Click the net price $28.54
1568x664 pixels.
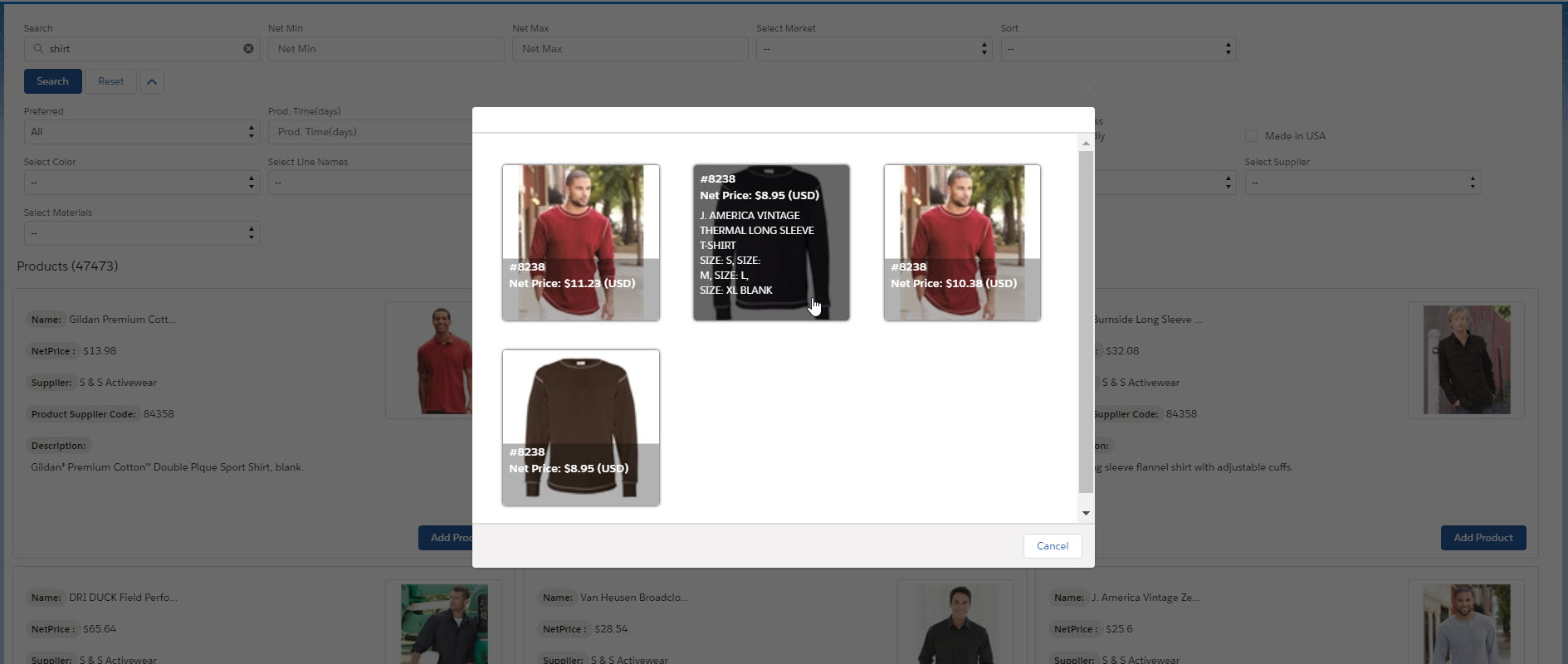[611, 629]
